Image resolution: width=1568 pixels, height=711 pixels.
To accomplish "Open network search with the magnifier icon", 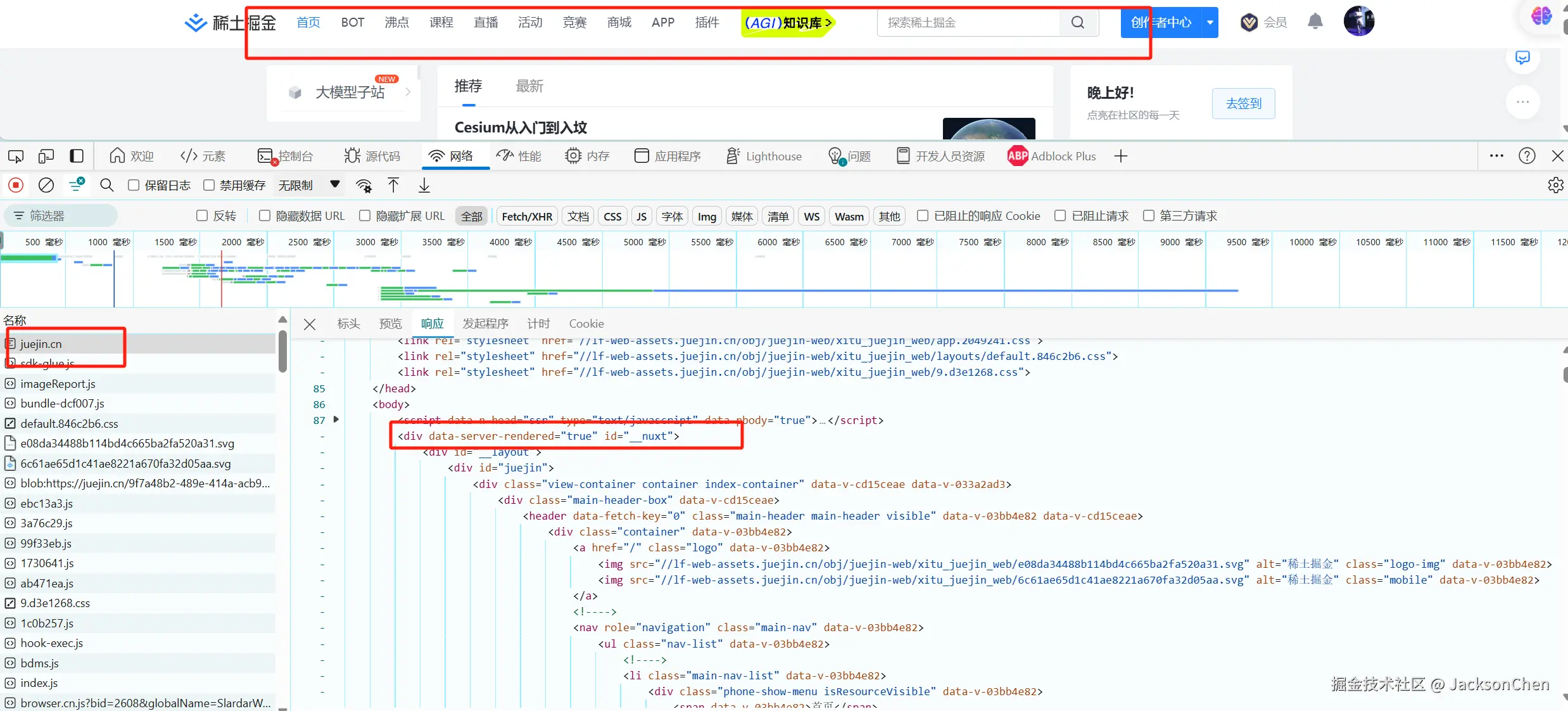I will click(106, 185).
